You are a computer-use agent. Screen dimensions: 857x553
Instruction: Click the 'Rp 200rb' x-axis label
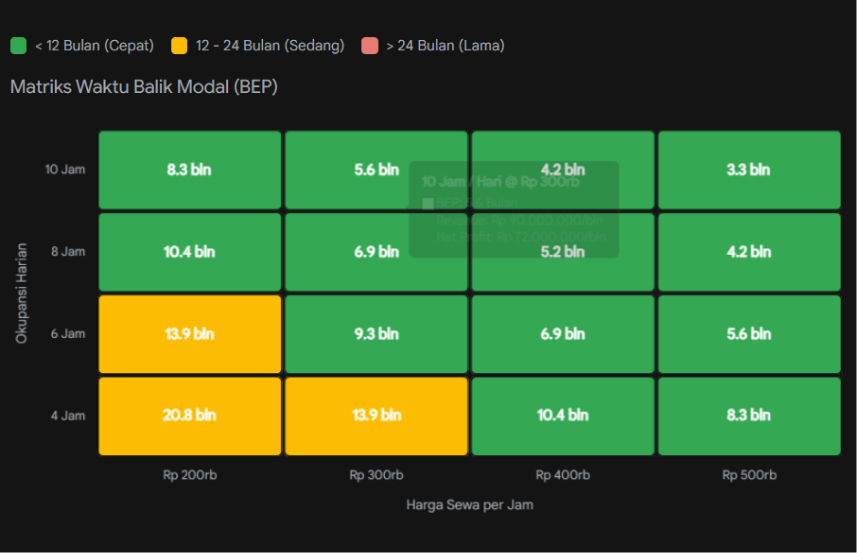[x=190, y=475]
